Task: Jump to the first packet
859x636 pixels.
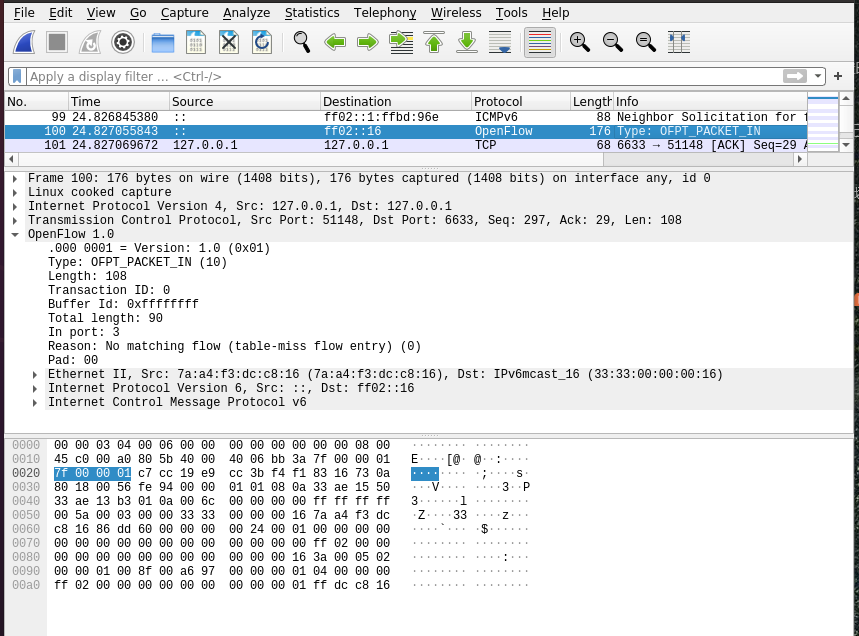Action: point(434,42)
